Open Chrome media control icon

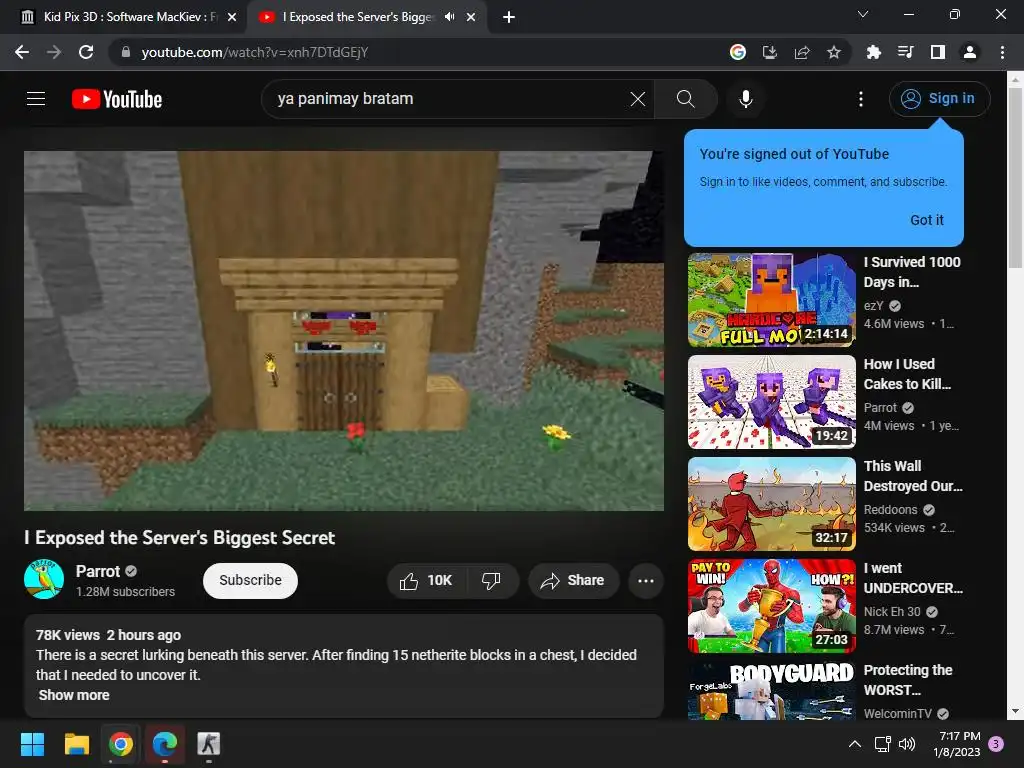[x=905, y=52]
